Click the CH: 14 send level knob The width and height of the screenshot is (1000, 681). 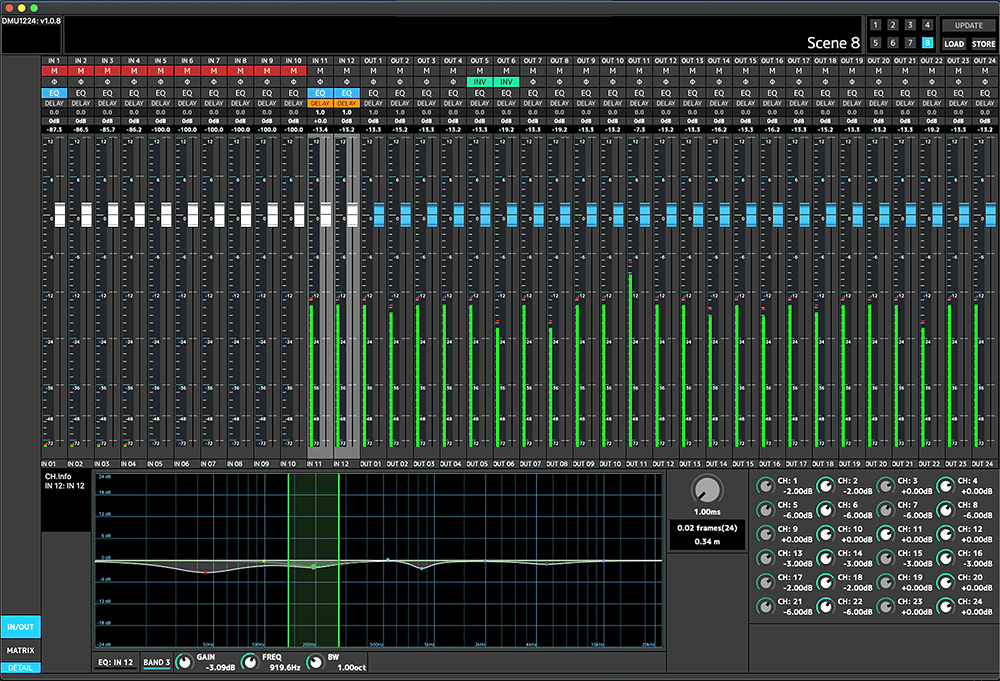[826, 559]
